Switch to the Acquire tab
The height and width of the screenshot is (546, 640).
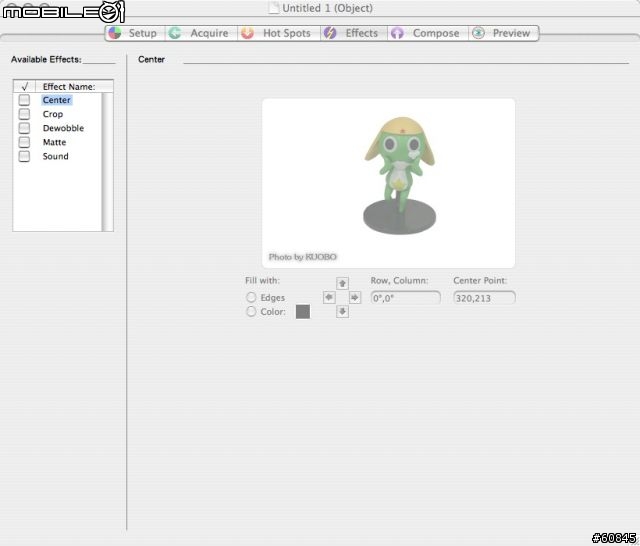[x=201, y=33]
